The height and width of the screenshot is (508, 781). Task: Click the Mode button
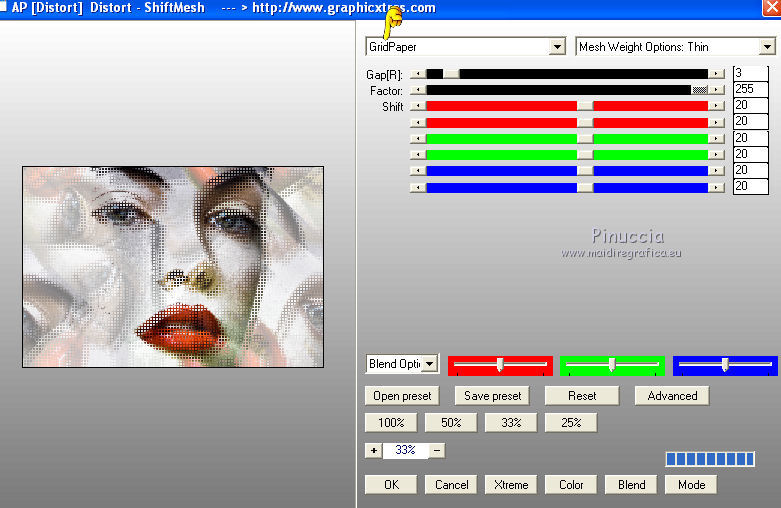click(691, 485)
